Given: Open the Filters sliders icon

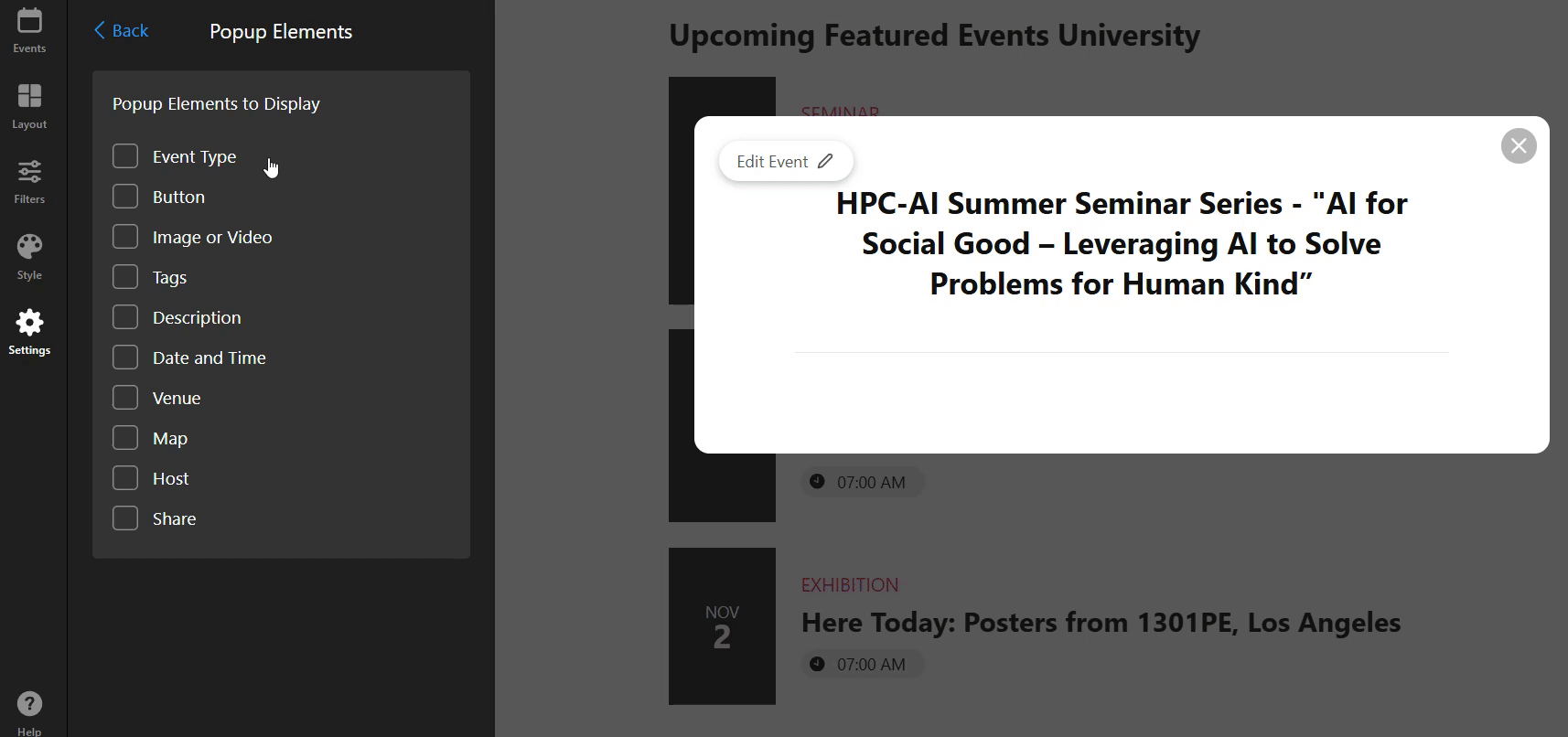Looking at the screenshot, I should (29, 172).
